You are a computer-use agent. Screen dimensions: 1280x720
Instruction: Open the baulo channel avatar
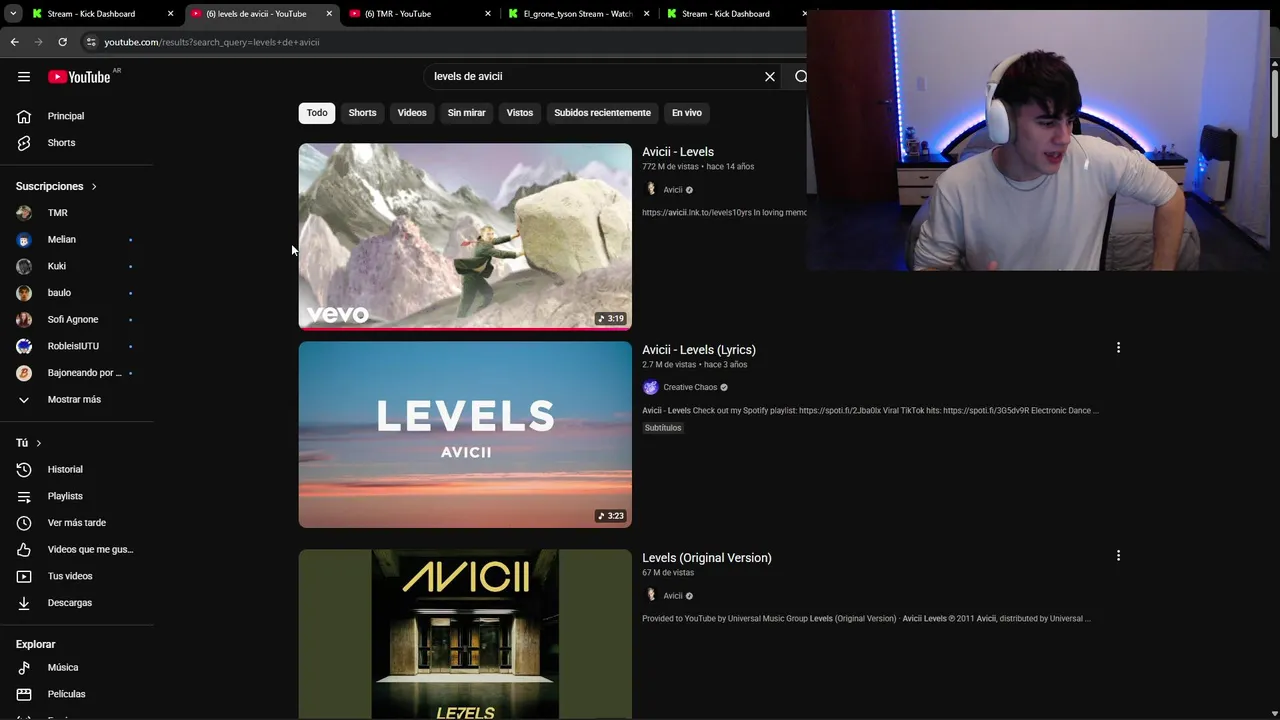click(x=24, y=293)
